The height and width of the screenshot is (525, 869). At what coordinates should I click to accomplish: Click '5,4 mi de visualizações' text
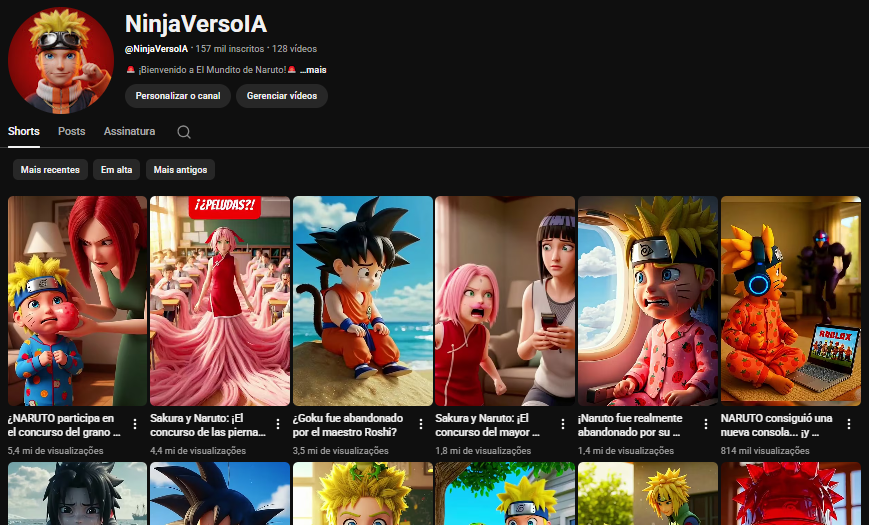tap(55, 451)
